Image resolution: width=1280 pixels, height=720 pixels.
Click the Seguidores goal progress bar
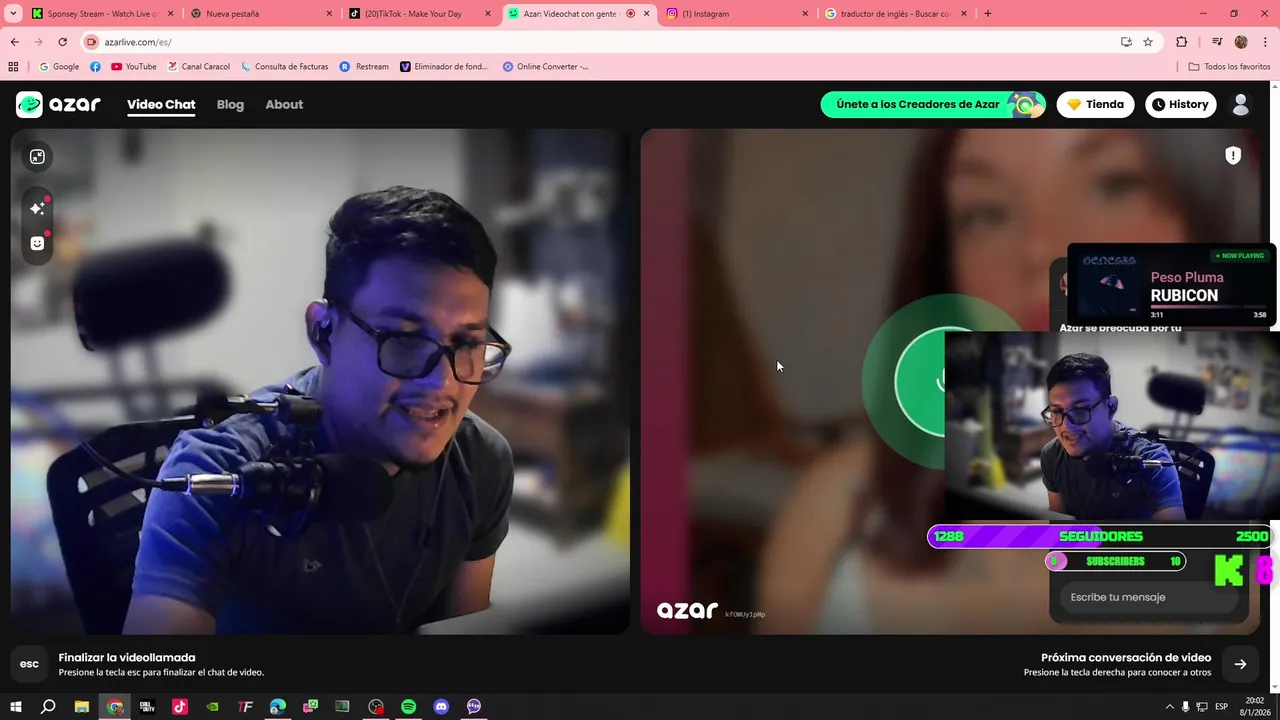(1099, 536)
